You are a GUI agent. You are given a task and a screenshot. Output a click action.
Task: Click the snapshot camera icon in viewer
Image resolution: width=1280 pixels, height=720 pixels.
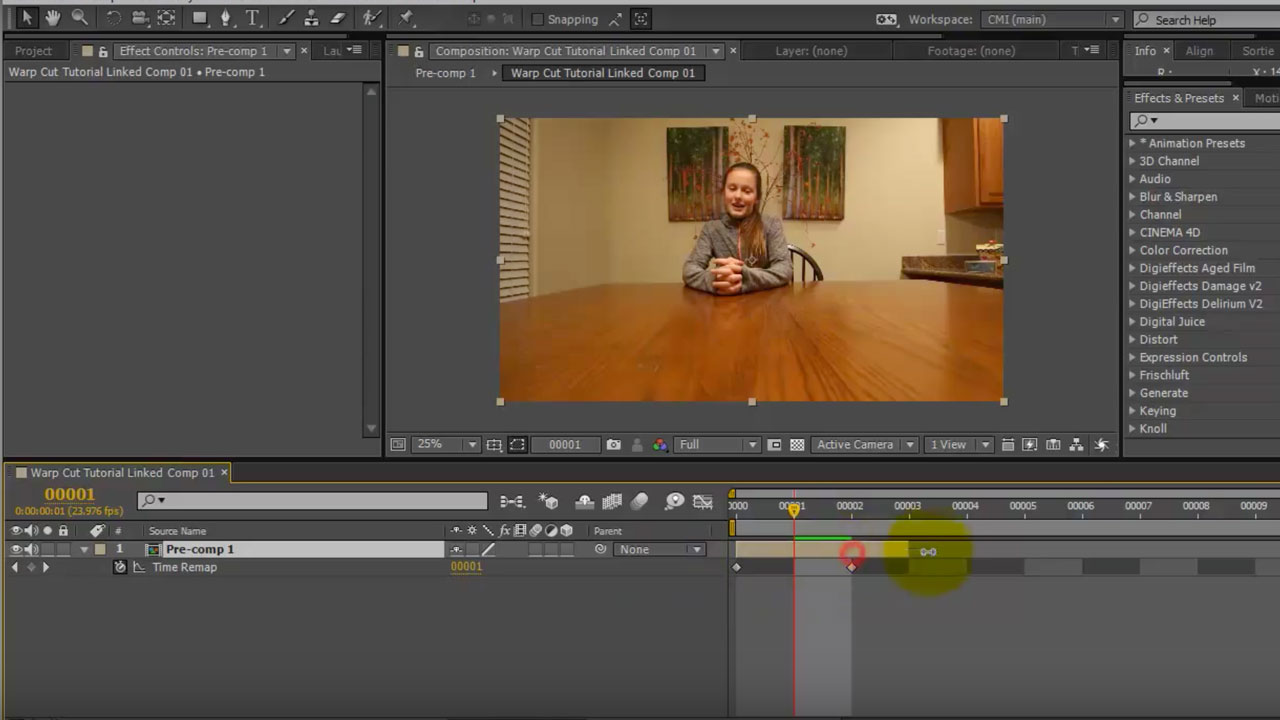613,445
